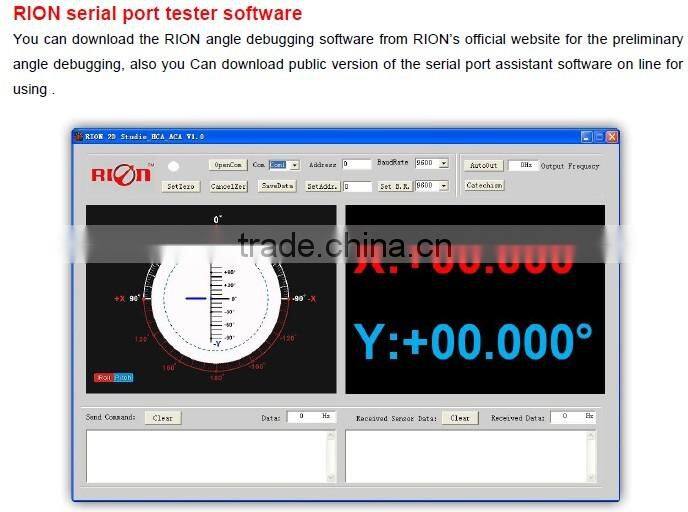Click the blue Pitch legend tag
The height and width of the screenshot is (512, 688).
pyautogui.click(x=123, y=377)
